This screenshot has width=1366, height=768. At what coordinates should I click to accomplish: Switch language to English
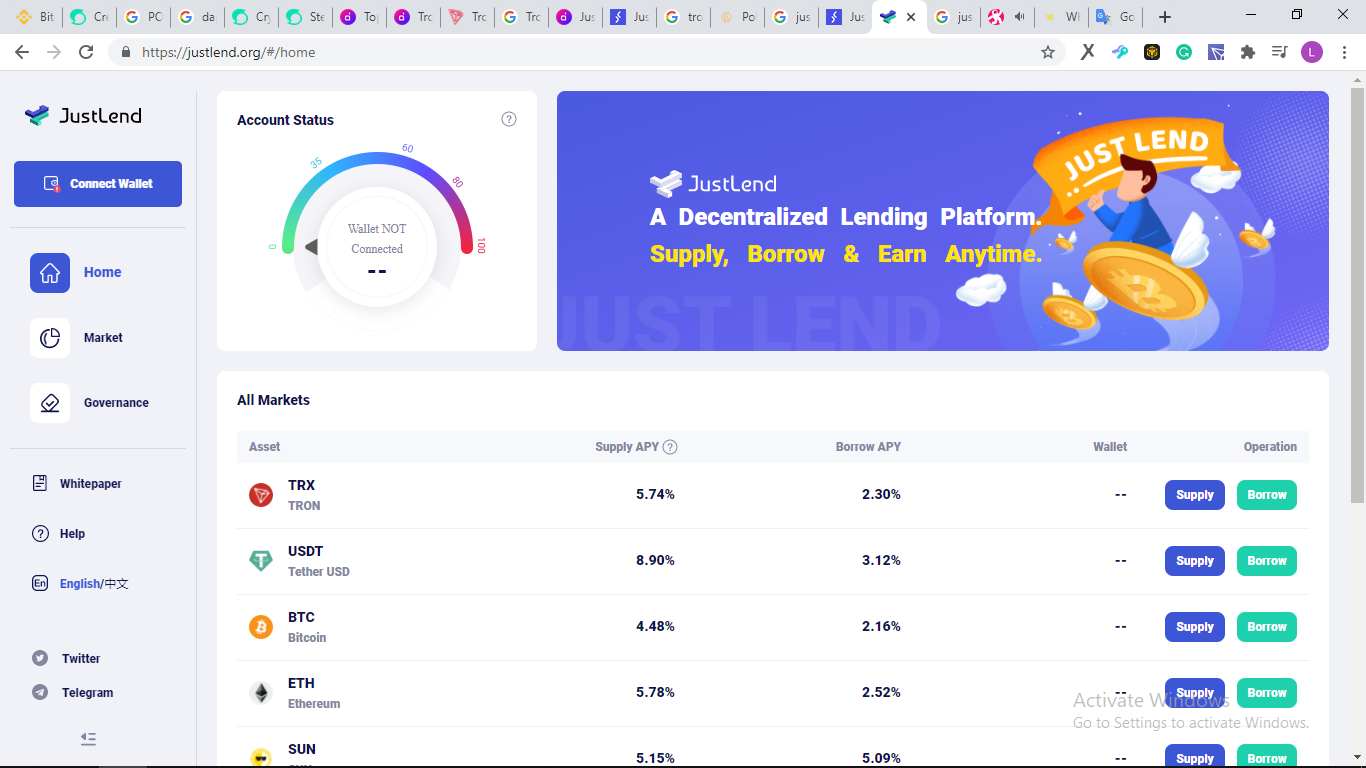pyautogui.click(x=80, y=584)
